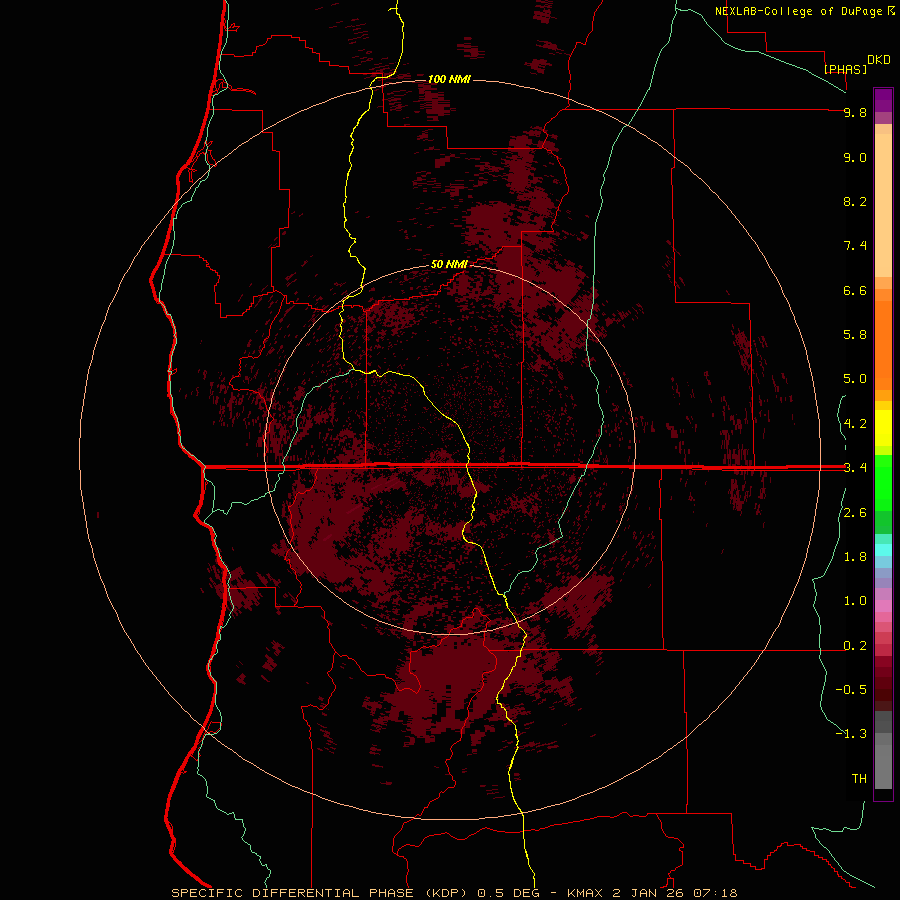The image size is (900, 900).
Task: Click the TH threshold label on scale
Action: pos(859,779)
